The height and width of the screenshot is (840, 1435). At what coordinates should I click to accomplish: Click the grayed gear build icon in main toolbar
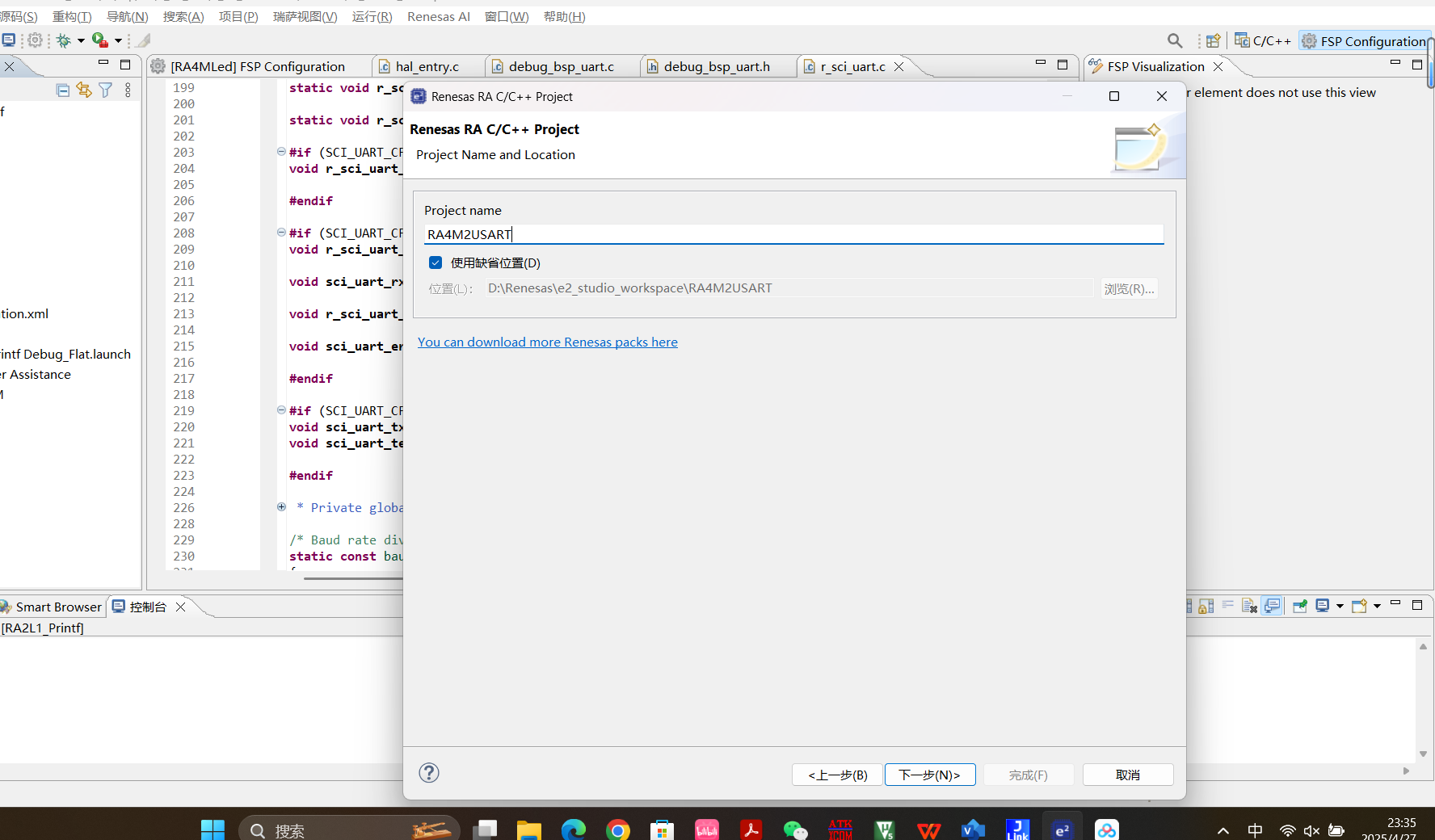tap(35, 40)
